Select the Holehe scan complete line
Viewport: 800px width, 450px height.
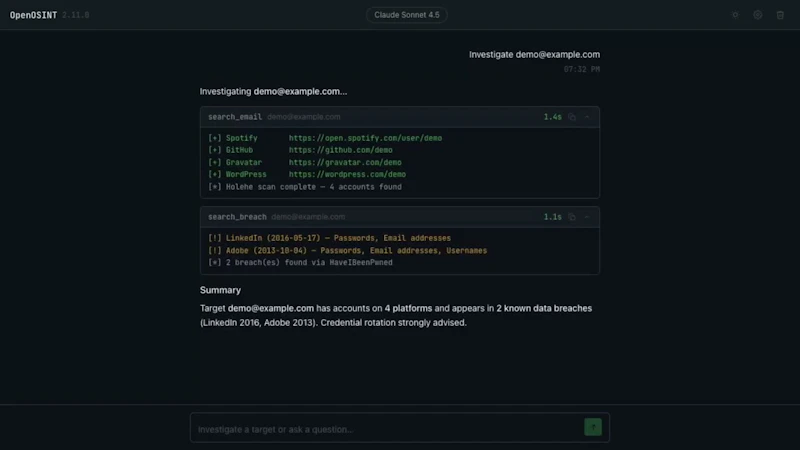click(305, 187)
